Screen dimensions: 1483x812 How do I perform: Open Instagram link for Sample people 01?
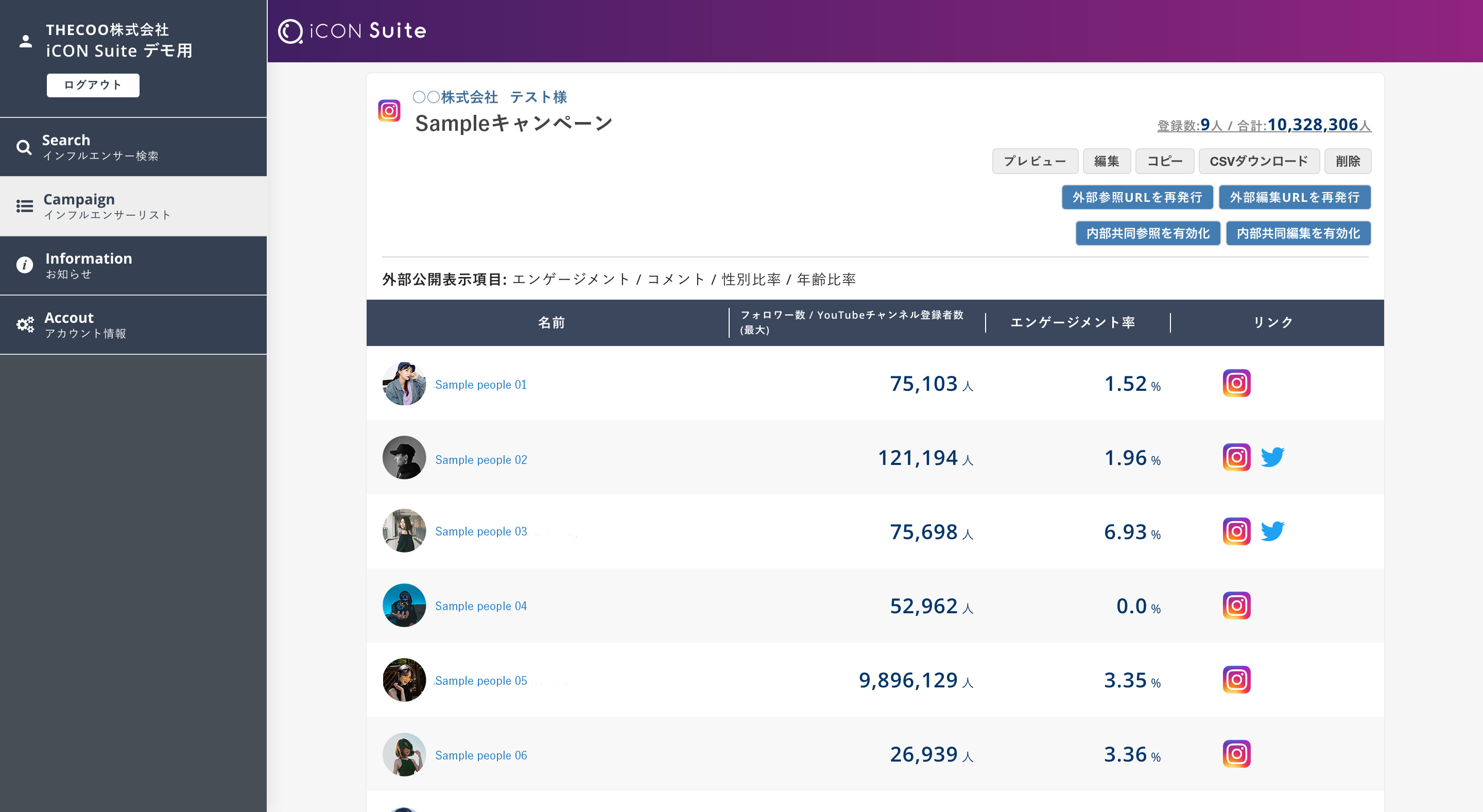click(x=1236, y=383)
